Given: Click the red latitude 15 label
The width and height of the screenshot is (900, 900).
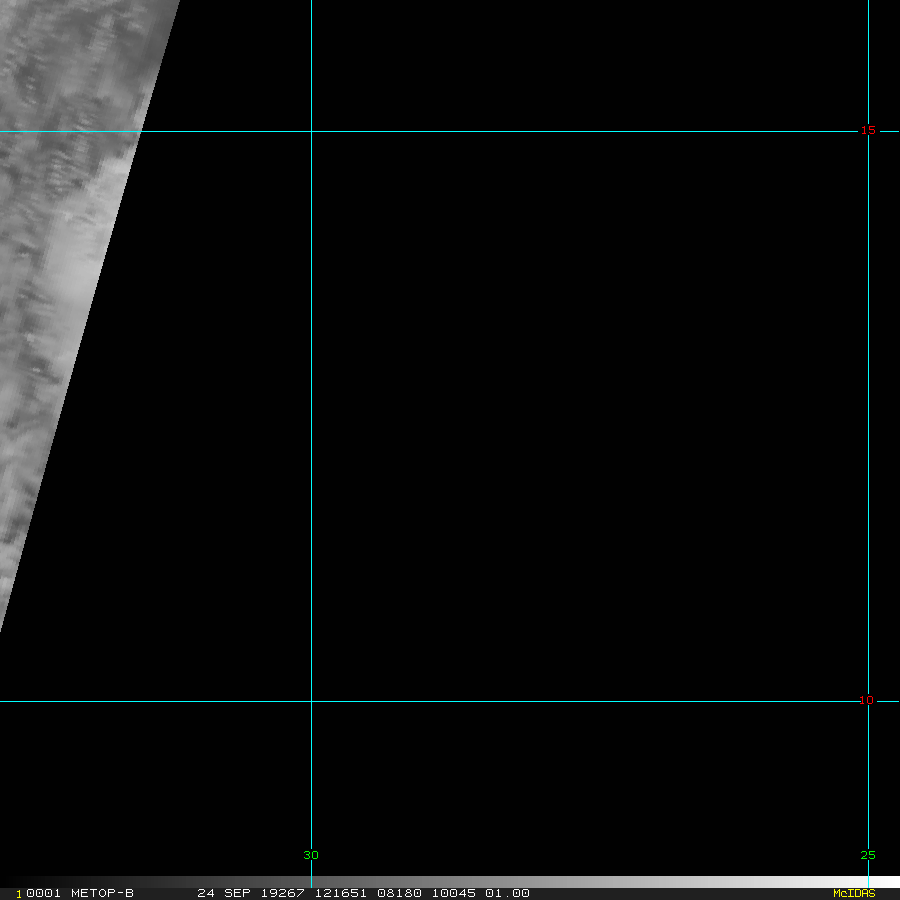Looking at the screenshot, I should pos(867,130).
